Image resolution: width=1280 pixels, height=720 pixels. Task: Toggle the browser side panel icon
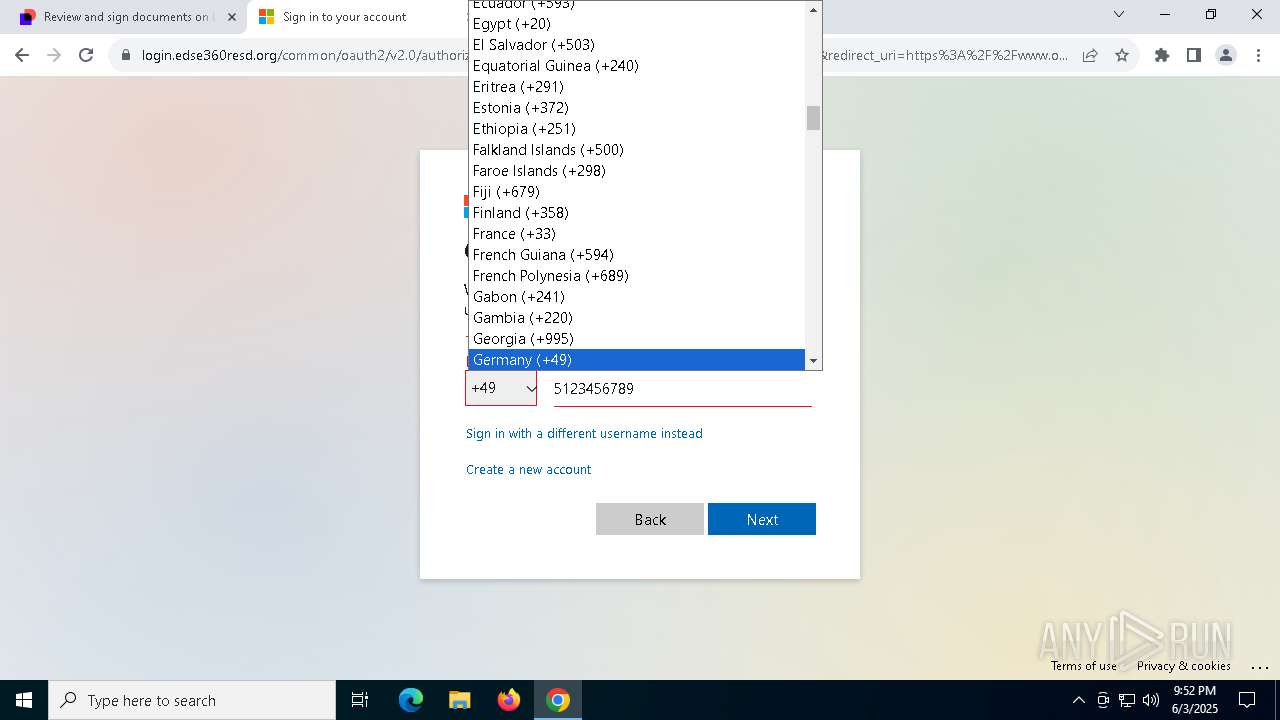1194,55
